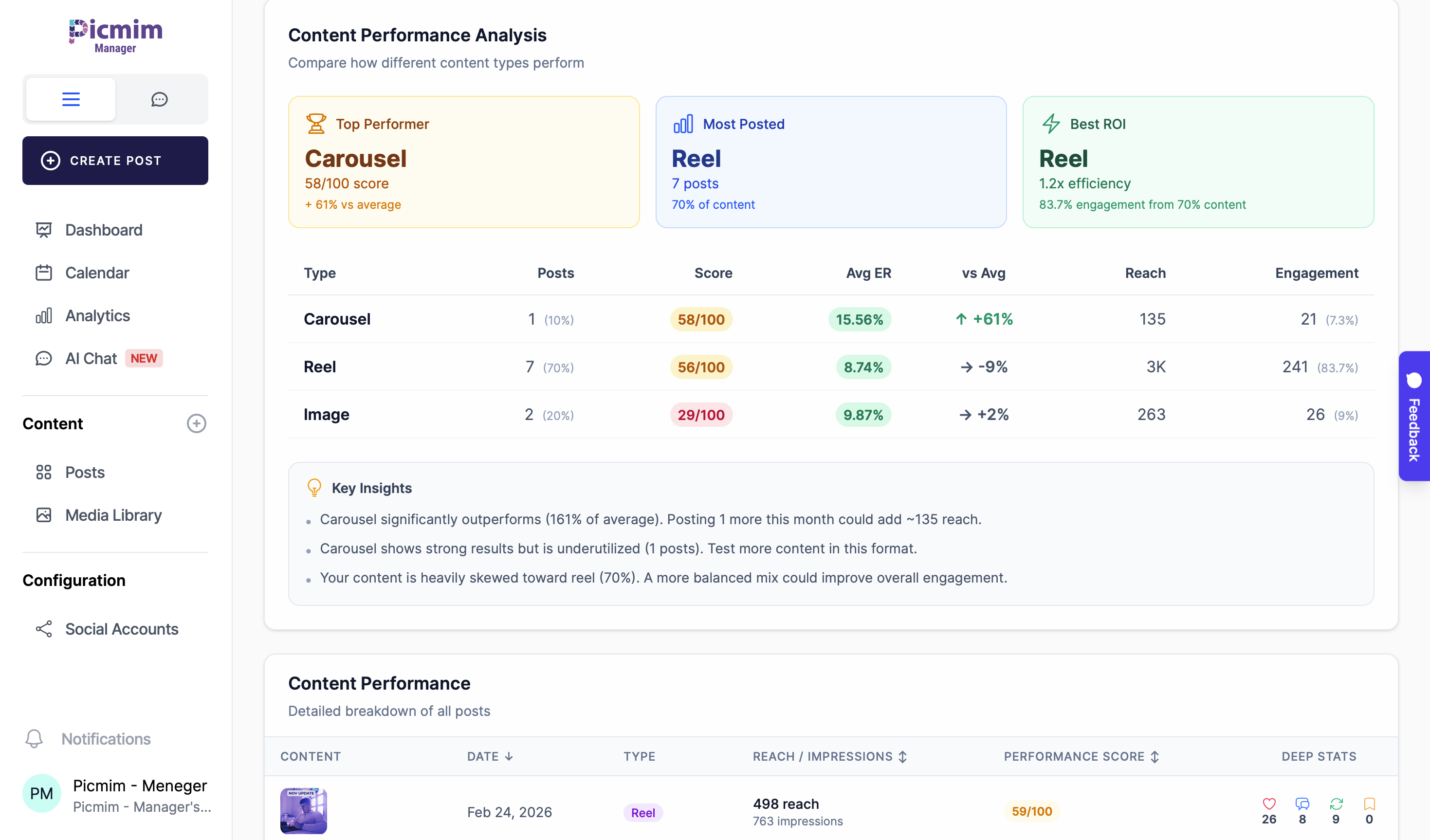Click the Picmim Manager logo

[x=116, y=36]
